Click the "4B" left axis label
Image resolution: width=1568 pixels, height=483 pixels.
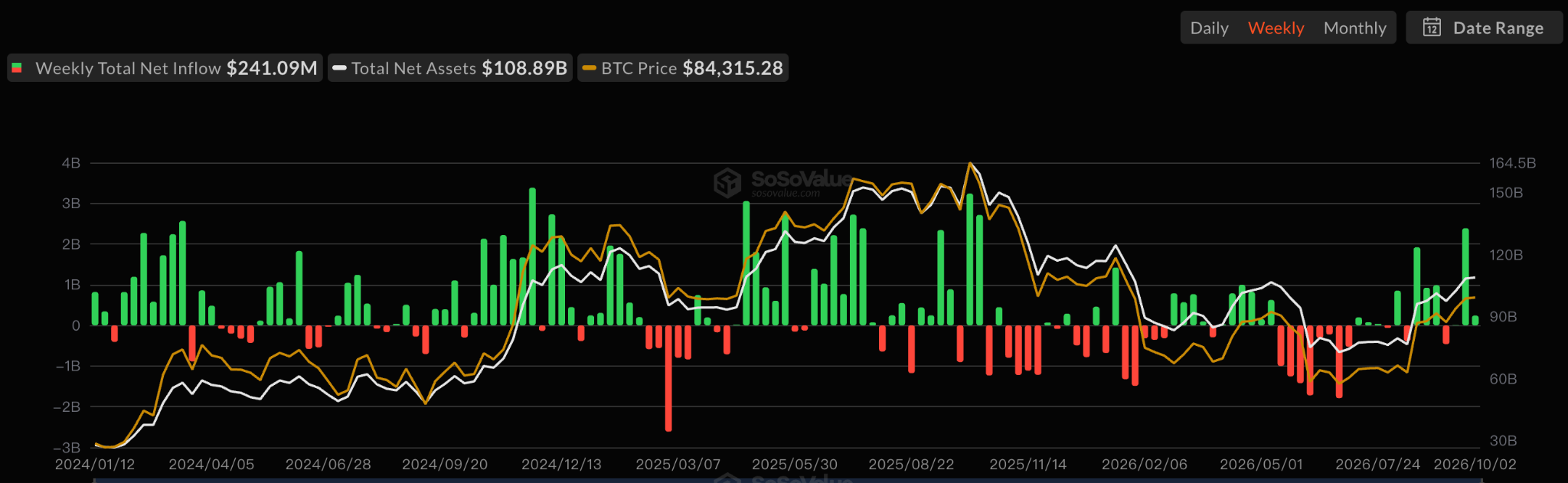point(71,163)
